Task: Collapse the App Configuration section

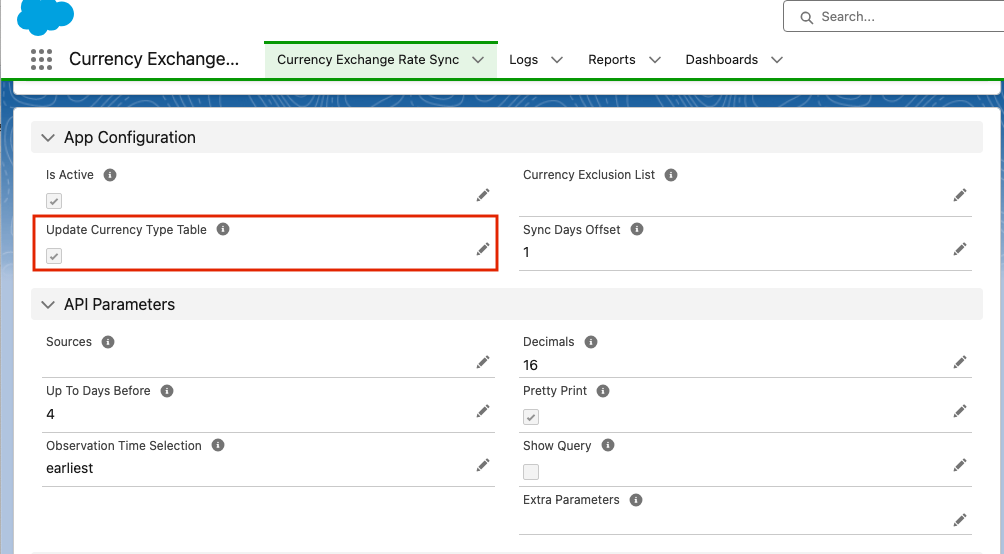Action: tap(48, 138)
